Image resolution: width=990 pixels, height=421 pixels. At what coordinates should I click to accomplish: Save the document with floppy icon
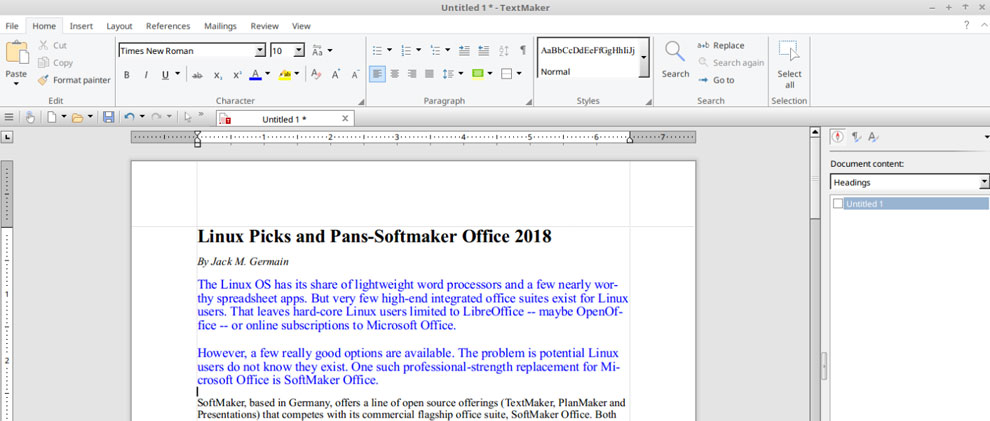click(x=109, y=117)
